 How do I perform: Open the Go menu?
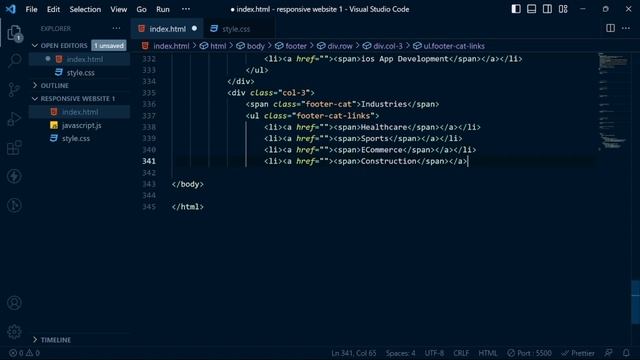coord(141,9)
